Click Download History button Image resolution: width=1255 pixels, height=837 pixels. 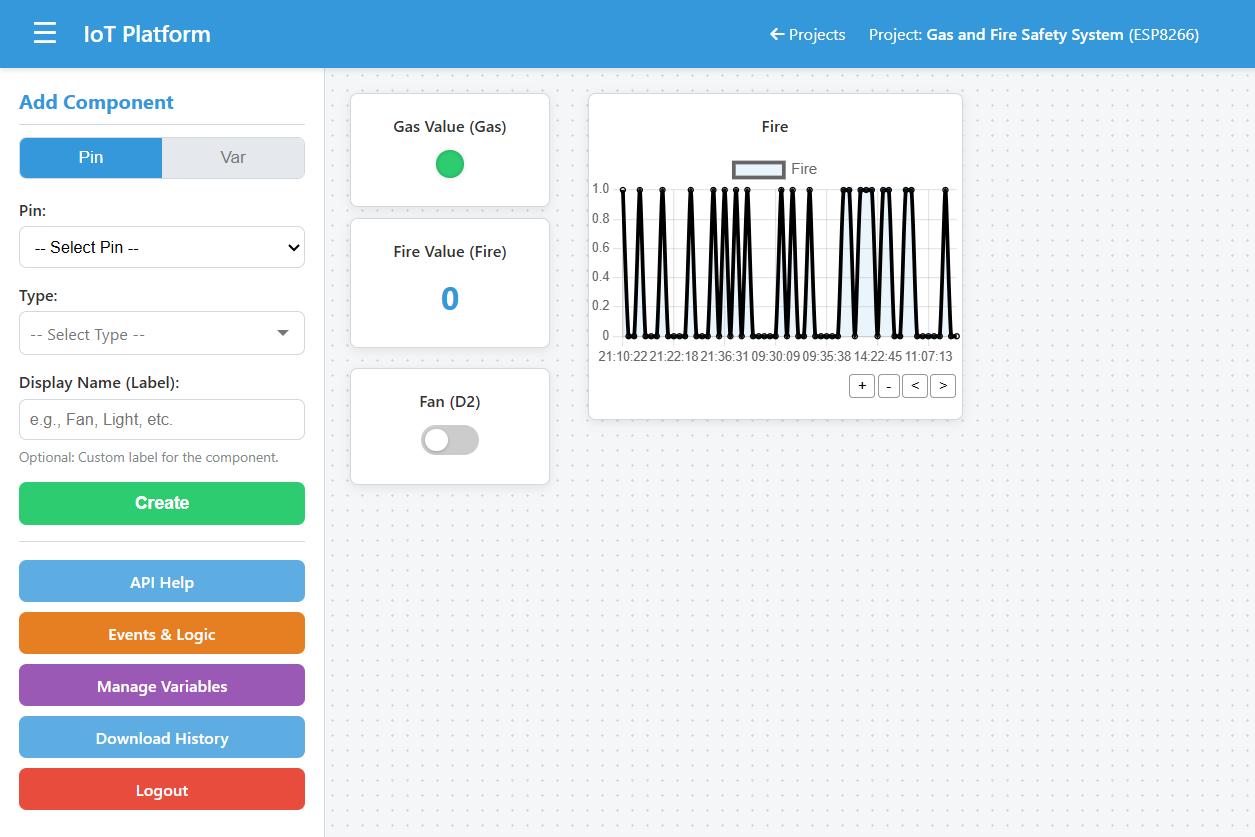pos(162,738)
